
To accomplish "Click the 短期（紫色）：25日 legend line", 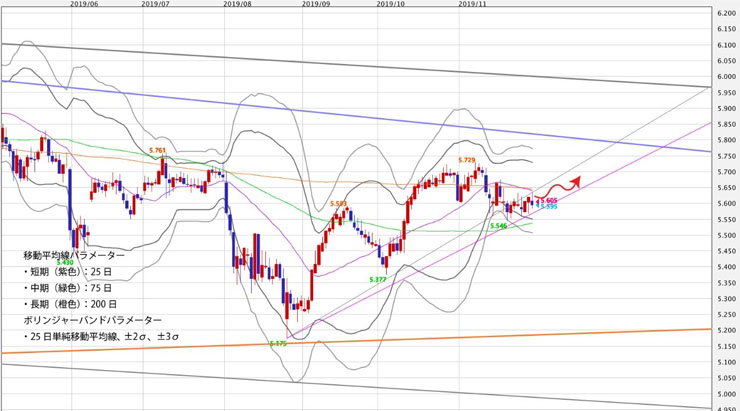I will pos(68,272).
